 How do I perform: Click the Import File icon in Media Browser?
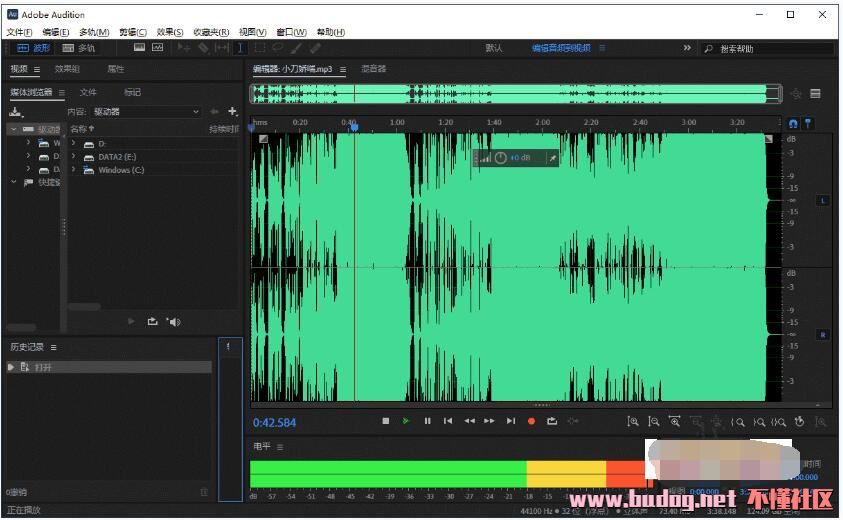click(x=16, y=111)
